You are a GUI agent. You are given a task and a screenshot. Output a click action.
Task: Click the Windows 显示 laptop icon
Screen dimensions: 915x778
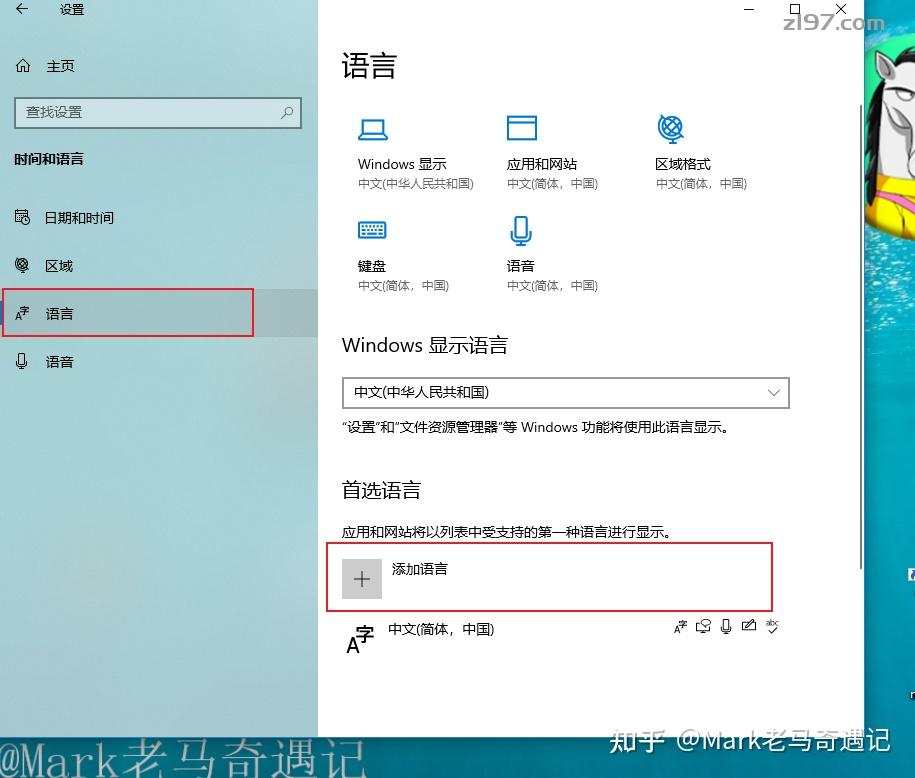coord(372,129)
